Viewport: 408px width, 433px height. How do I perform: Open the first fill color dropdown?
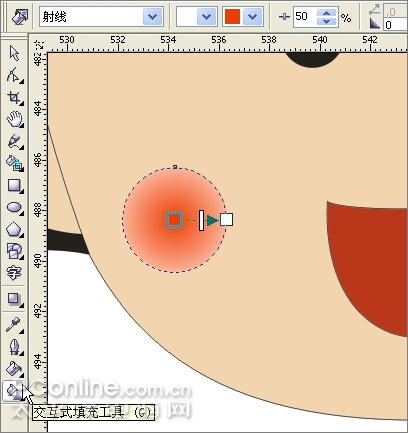point(197,16)
